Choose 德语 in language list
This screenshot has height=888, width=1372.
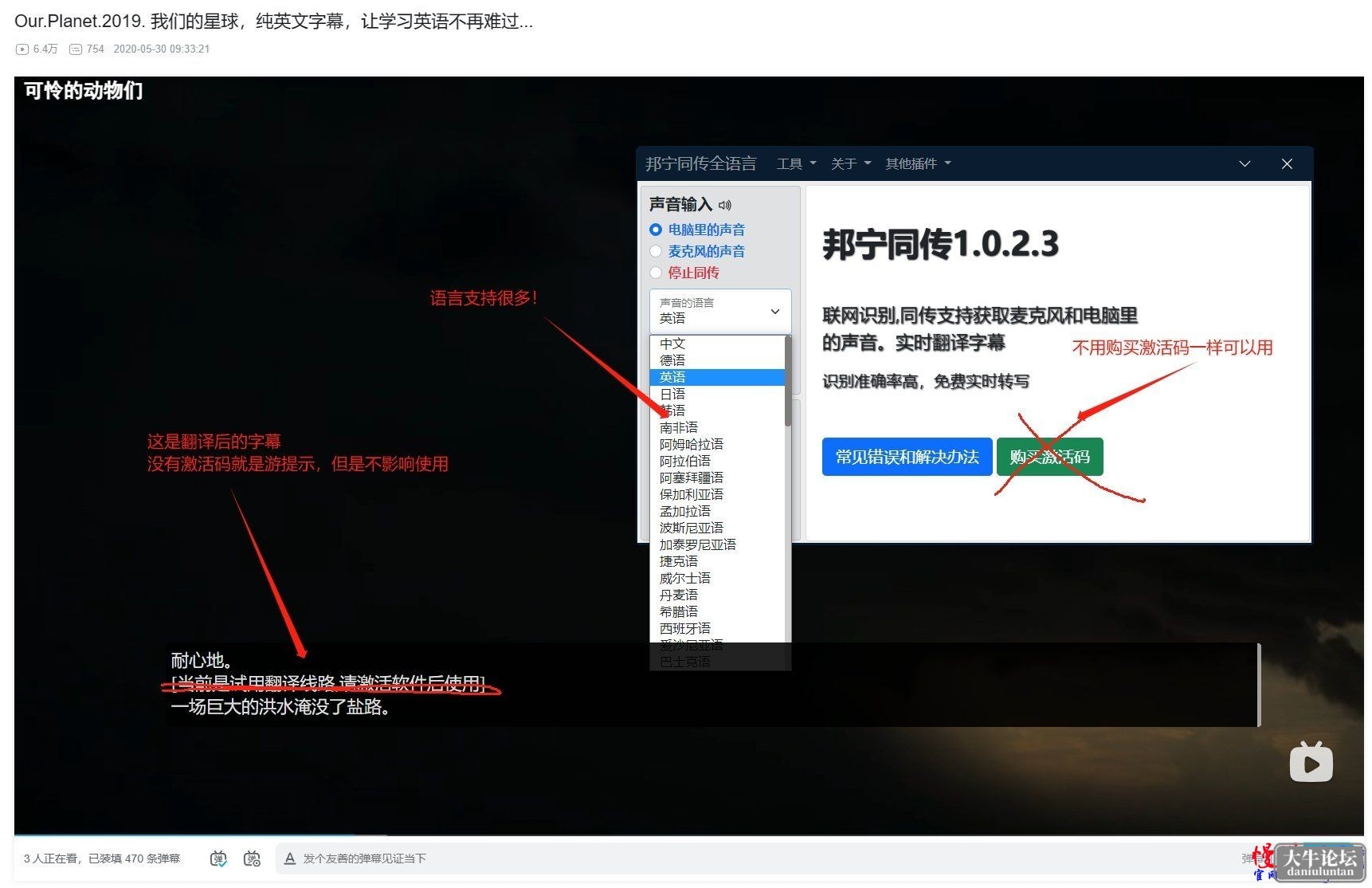(717, 360)
